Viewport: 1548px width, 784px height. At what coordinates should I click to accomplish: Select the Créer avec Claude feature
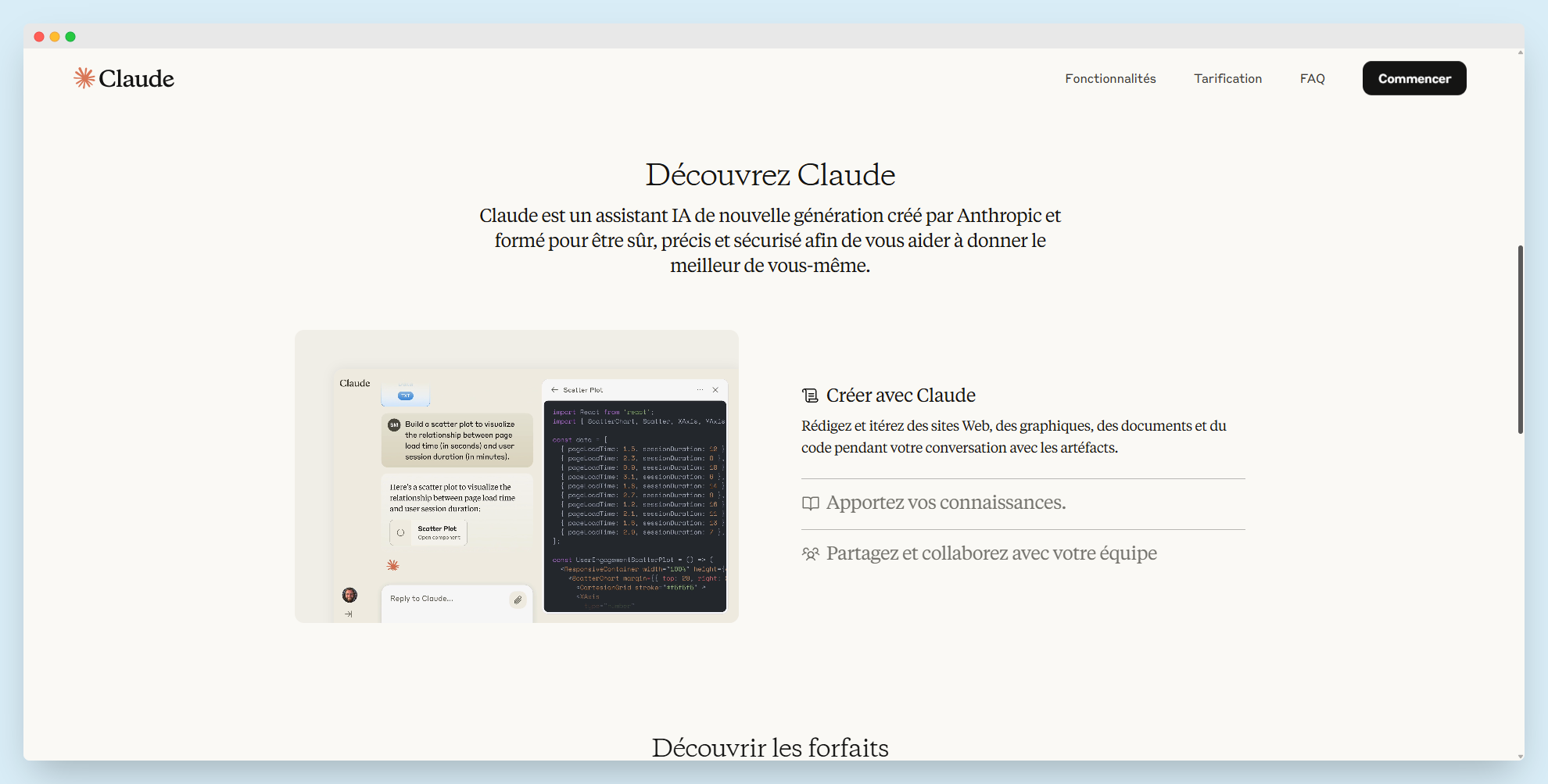tap(901, 396)
